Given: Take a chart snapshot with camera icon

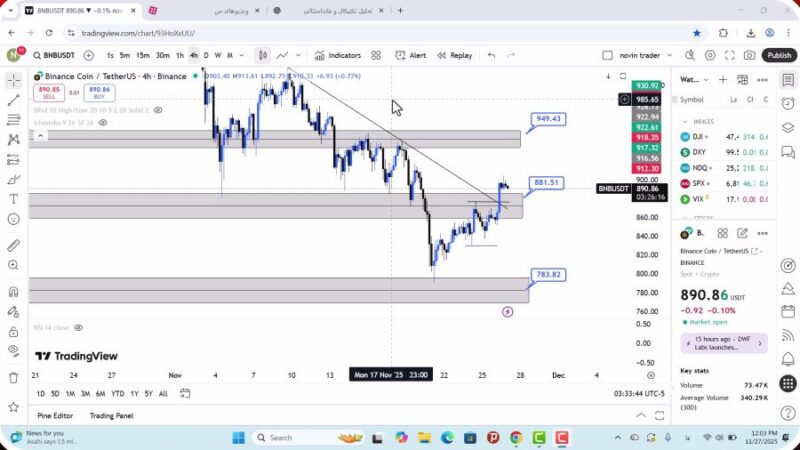Looking at the screenshot, I should click(x=751, y=56).
